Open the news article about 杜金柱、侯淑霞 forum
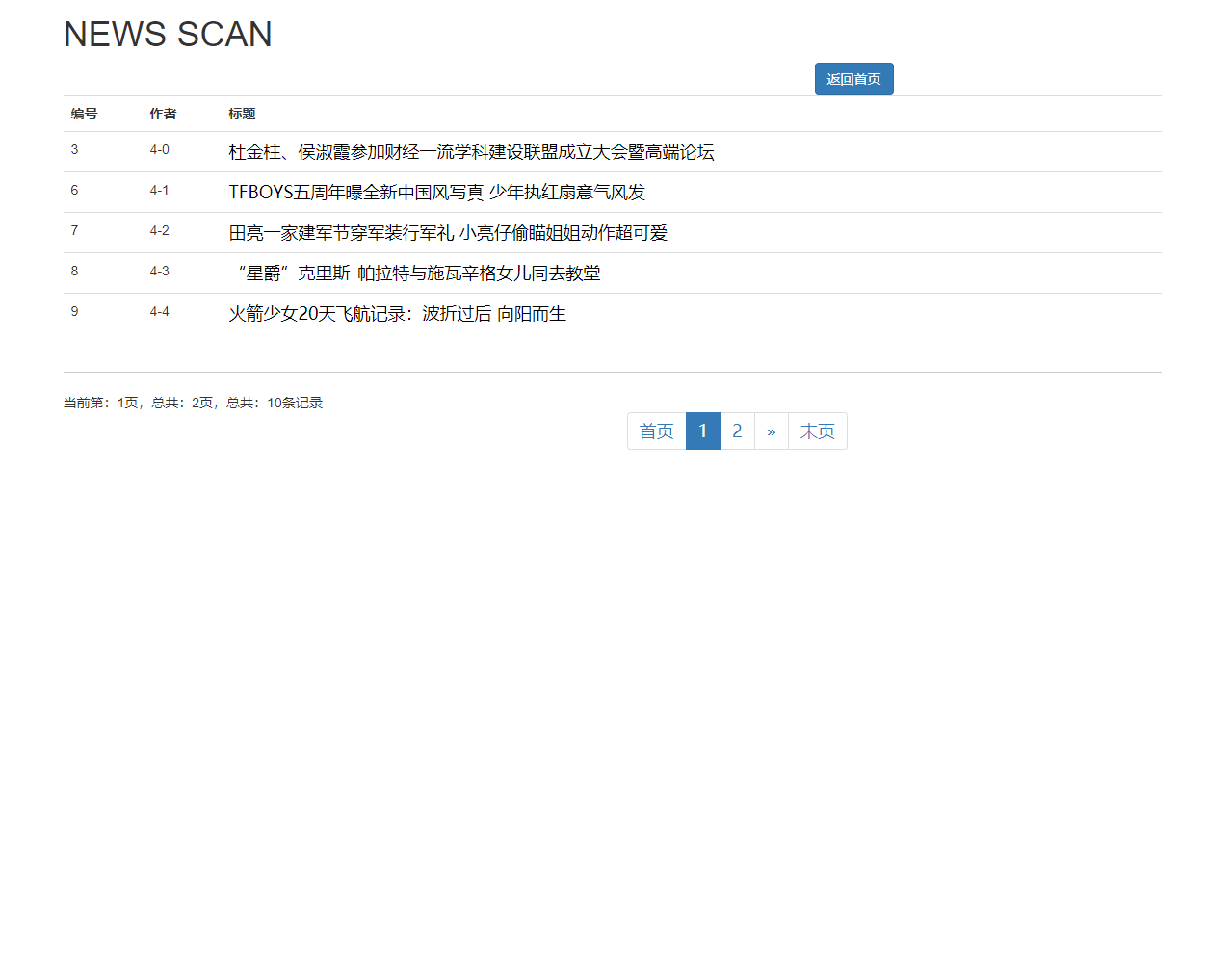 tap(470, 151)
